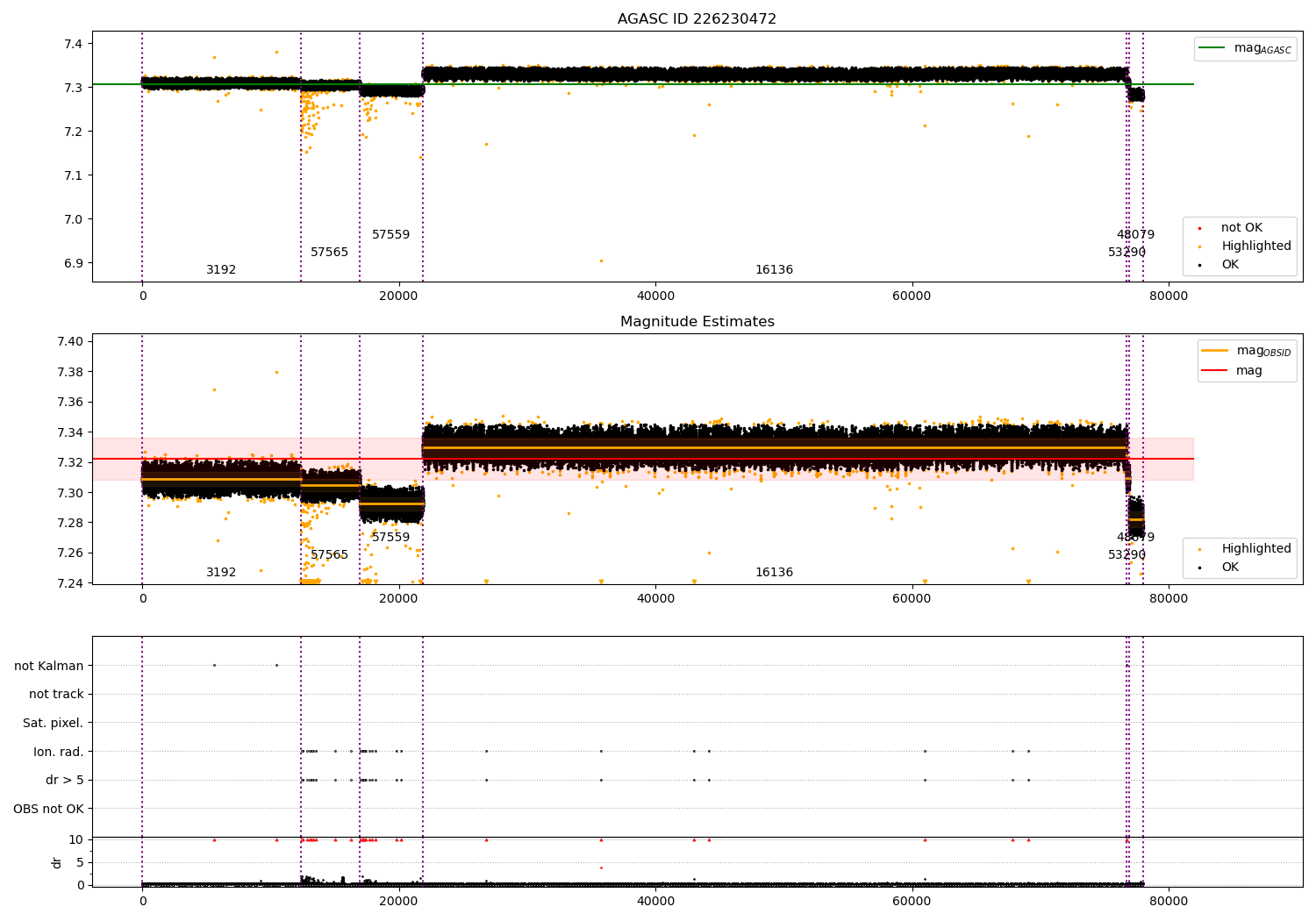Click the 5 tick on the dr axis
This screenshot has width=1316, height=921.
(x=80, y=862)
